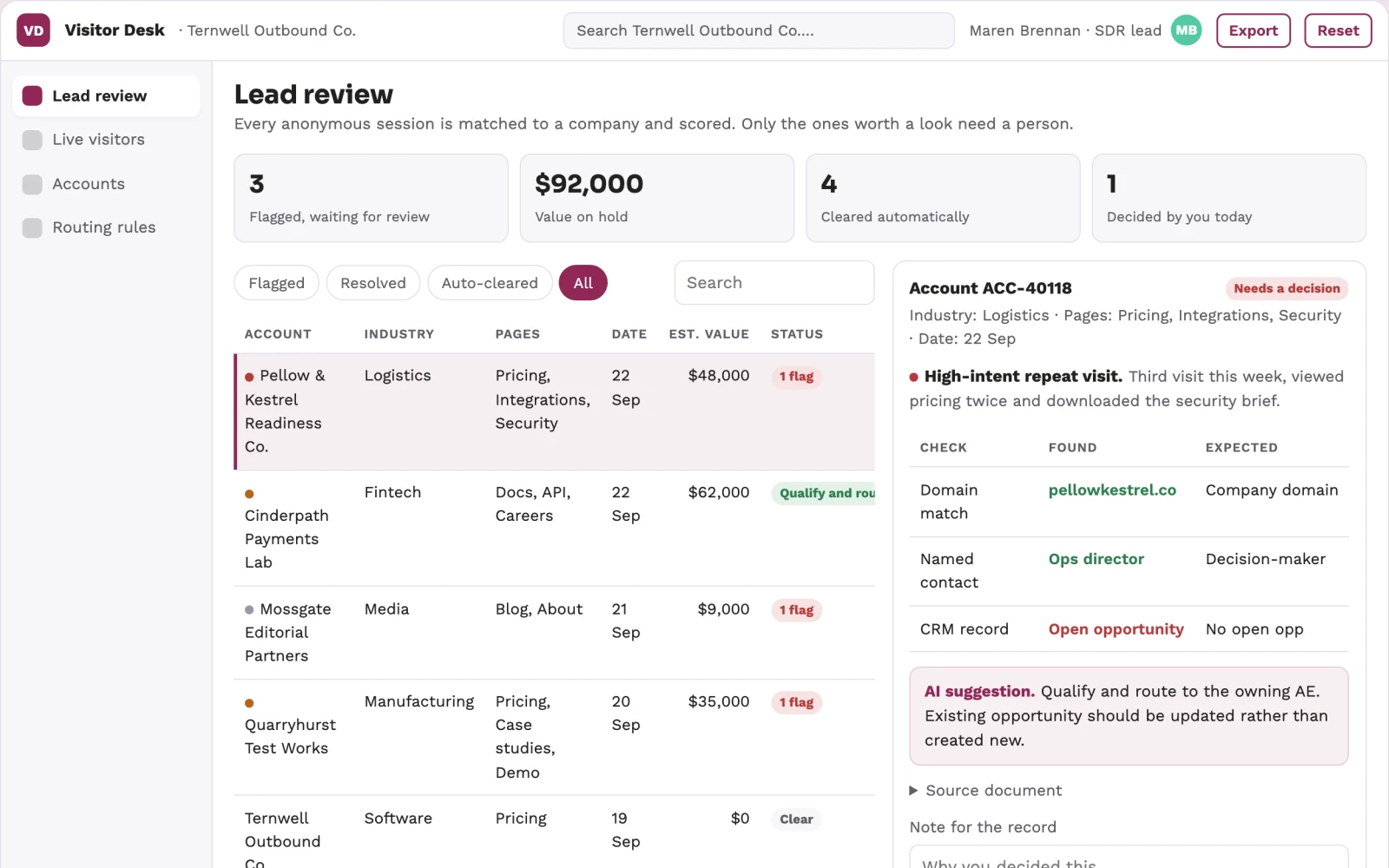Click the Clear status badge
The width and height of the screenshot is (1389, 868).
tap(796, 819)
